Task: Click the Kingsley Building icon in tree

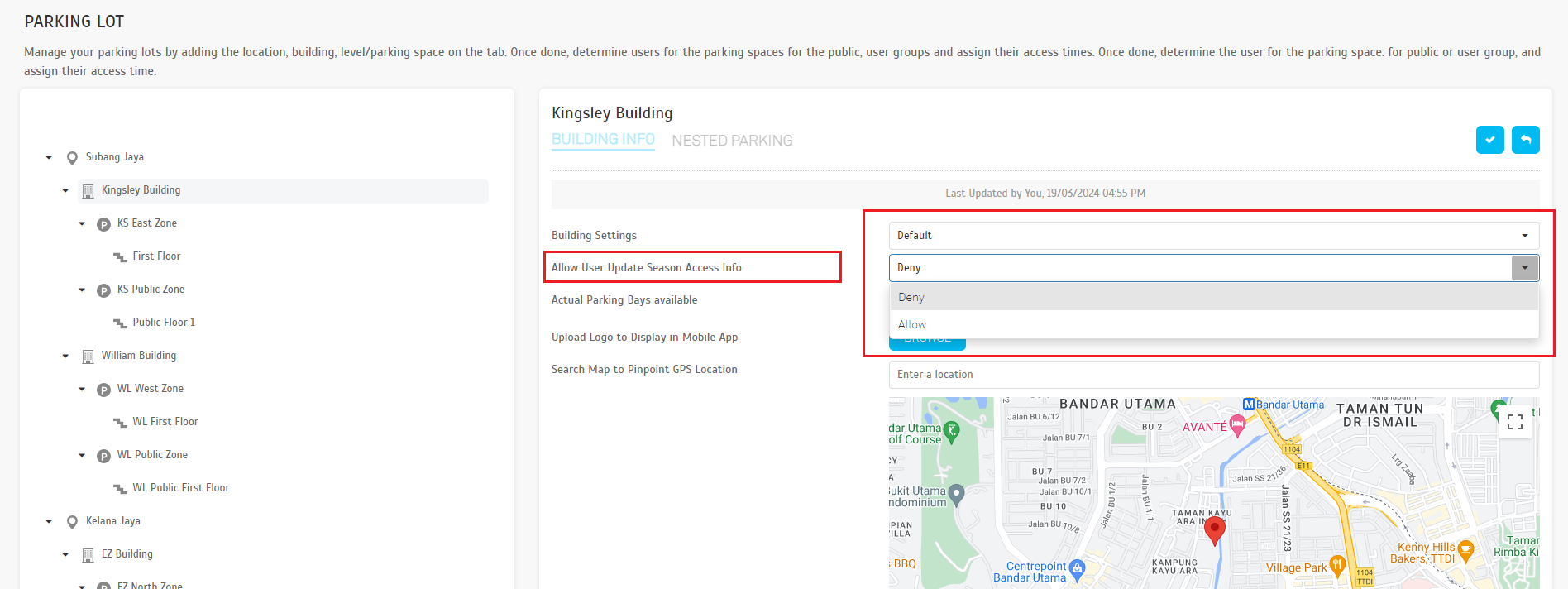Action: click(x=88, y=191)
